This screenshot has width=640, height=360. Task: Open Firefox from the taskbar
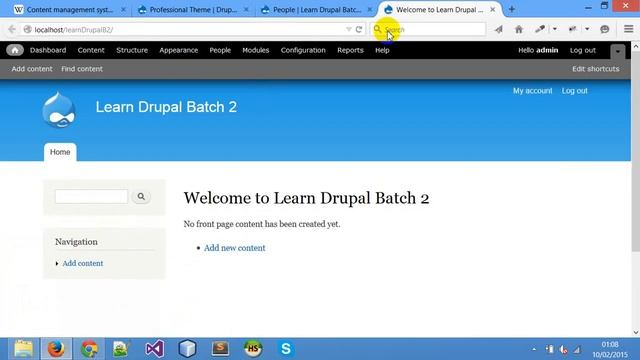point(56,349)
